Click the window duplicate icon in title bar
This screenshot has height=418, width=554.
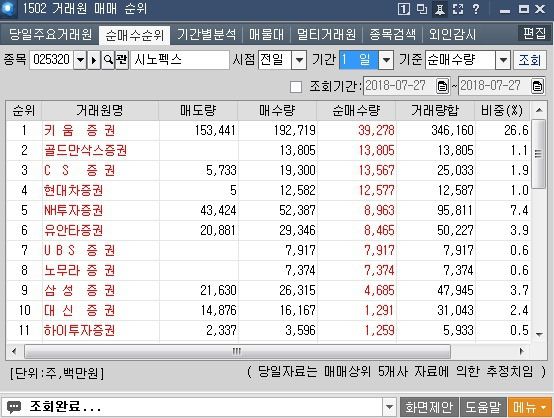click(422, 9)
